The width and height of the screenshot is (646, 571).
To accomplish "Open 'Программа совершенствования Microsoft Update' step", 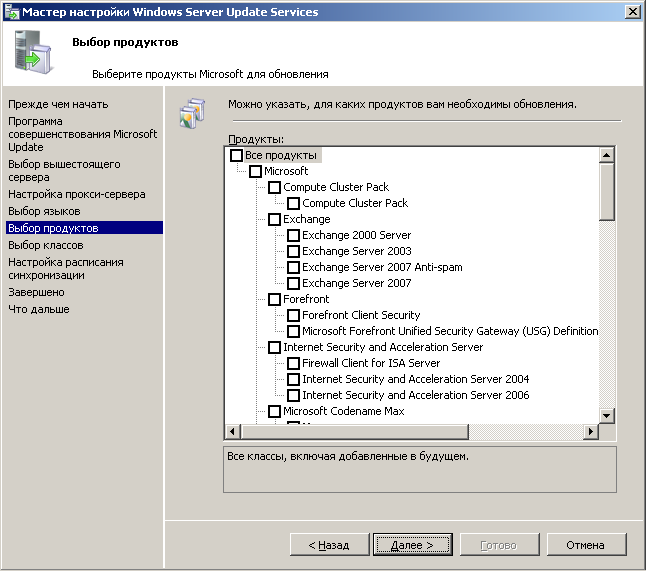I will tap(82, 134).
